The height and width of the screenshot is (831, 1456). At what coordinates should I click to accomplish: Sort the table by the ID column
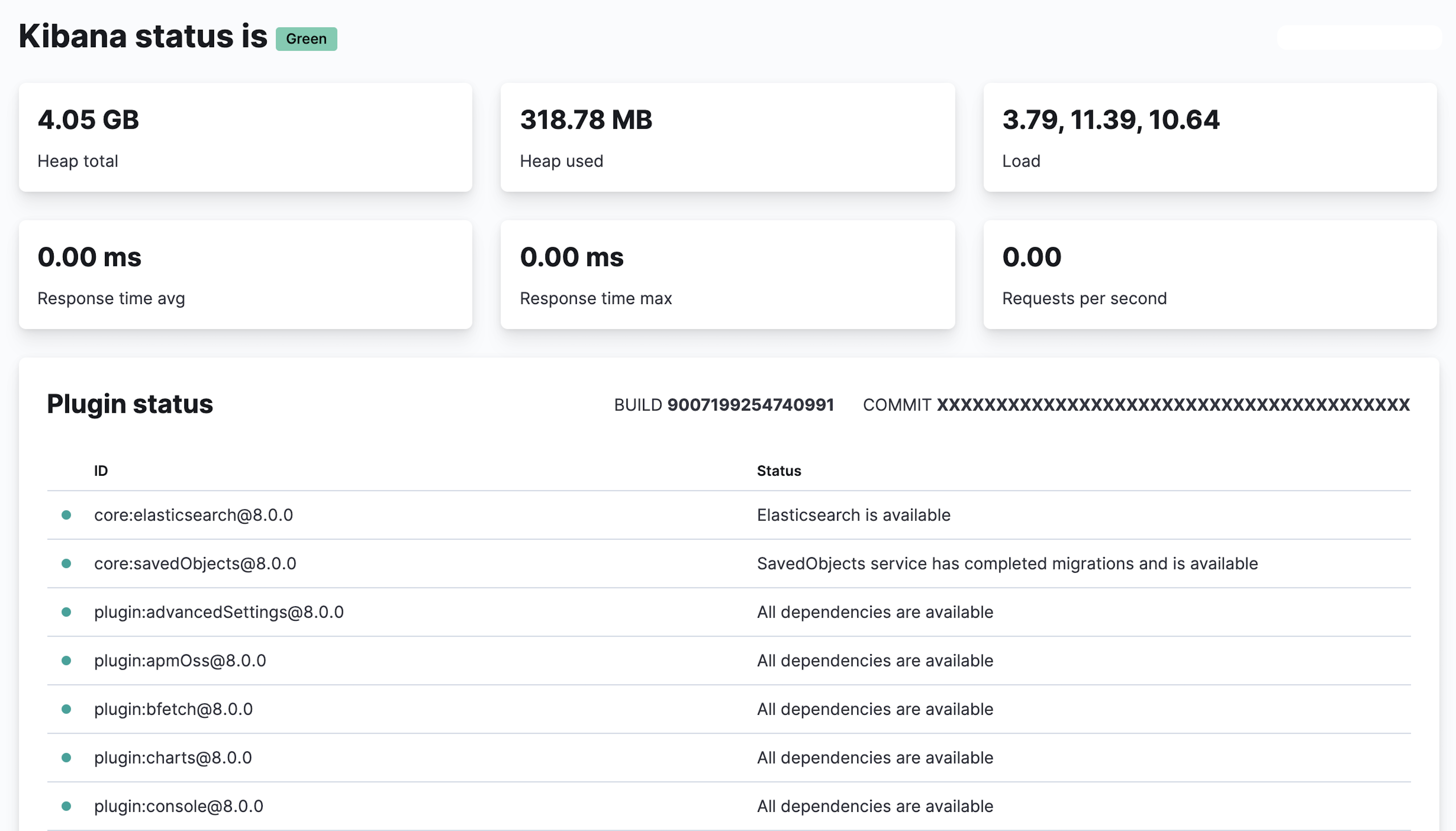coord(101,470)
